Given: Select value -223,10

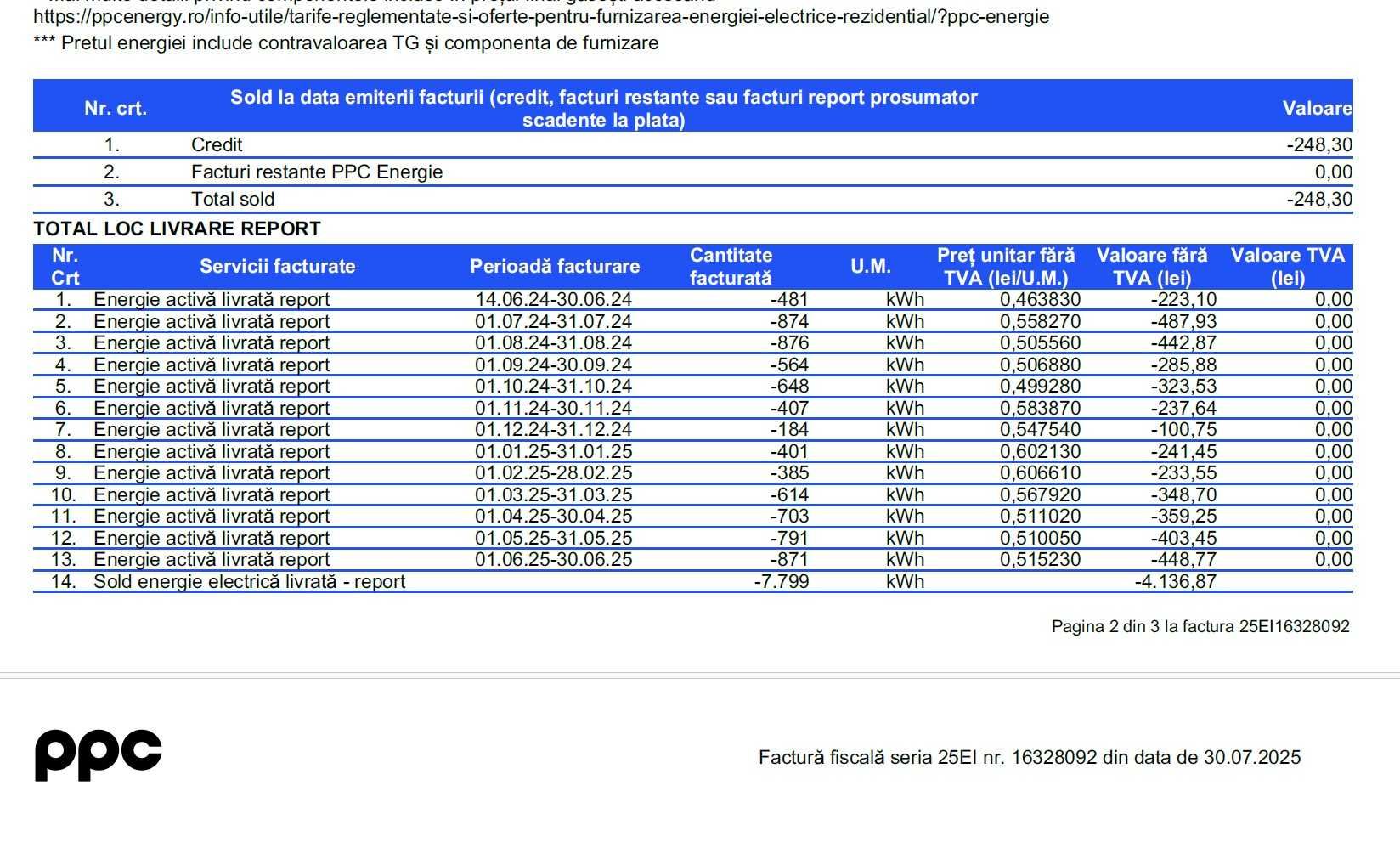Looking at the screenshot, I should (1184, 300).
